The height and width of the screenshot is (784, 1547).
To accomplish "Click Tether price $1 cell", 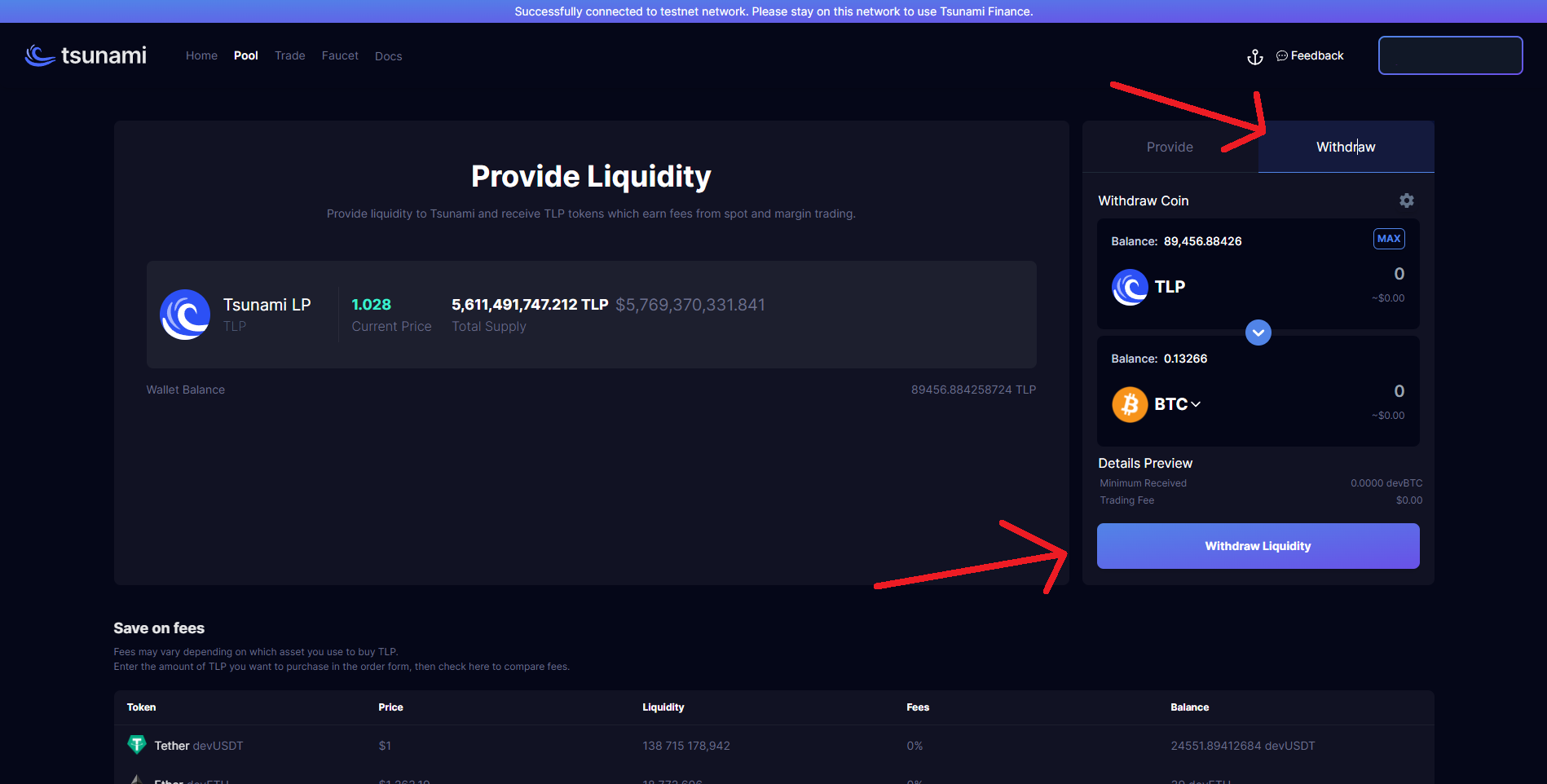I will [385, 746].
